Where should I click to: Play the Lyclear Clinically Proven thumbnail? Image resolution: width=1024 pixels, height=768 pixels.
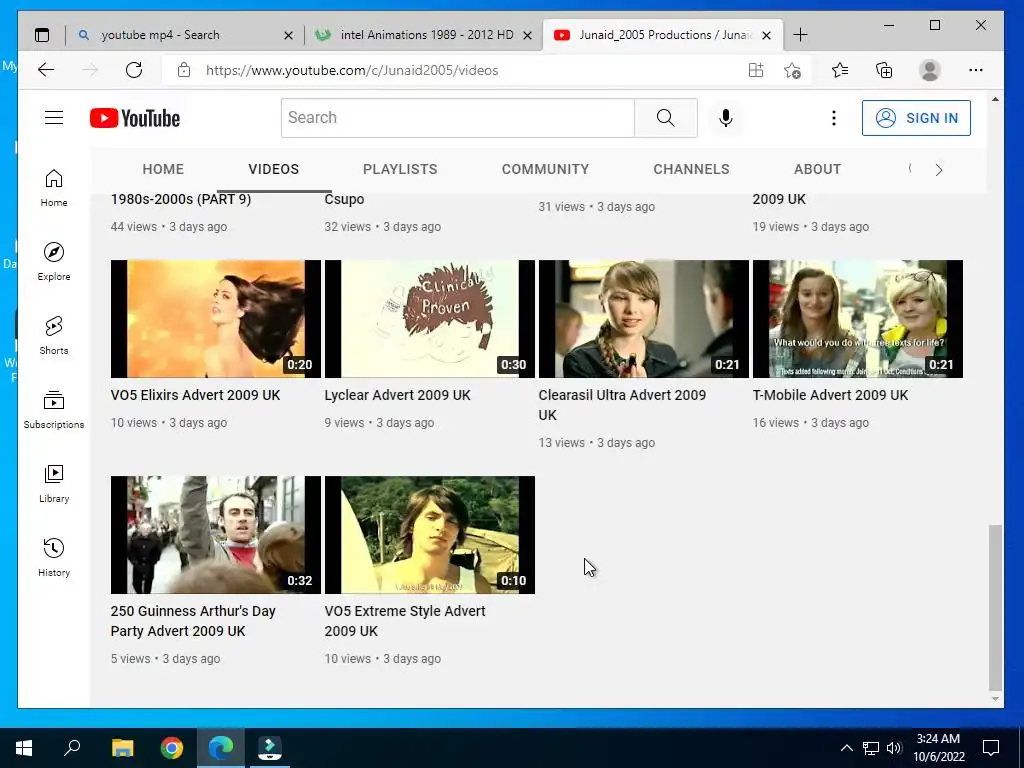click(x=430, y=319)
